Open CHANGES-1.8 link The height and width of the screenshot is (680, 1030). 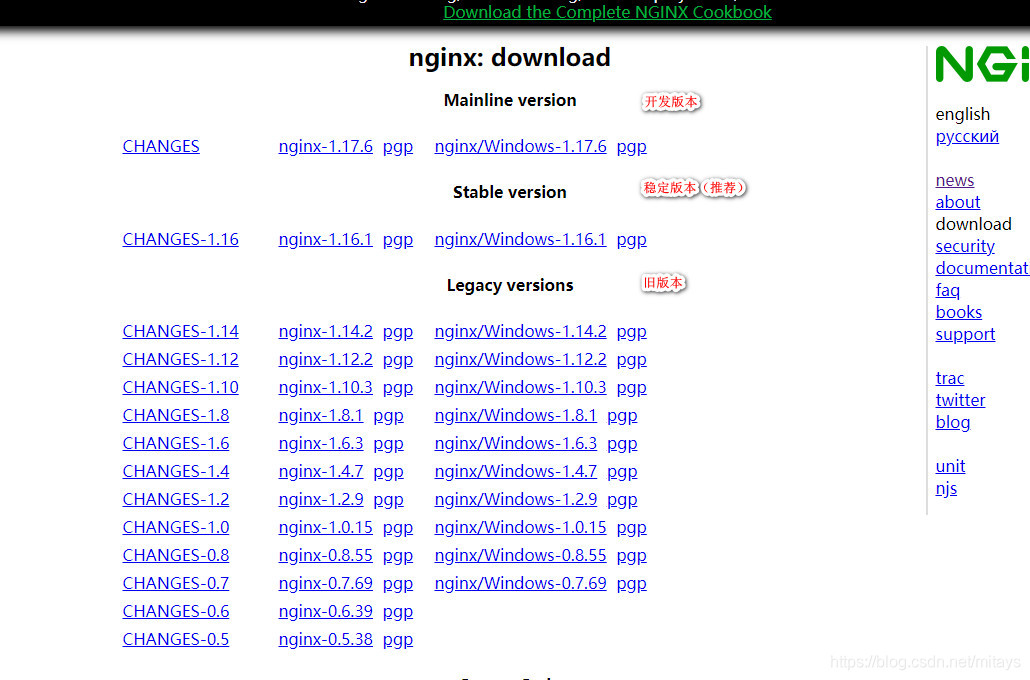(175, 415)
